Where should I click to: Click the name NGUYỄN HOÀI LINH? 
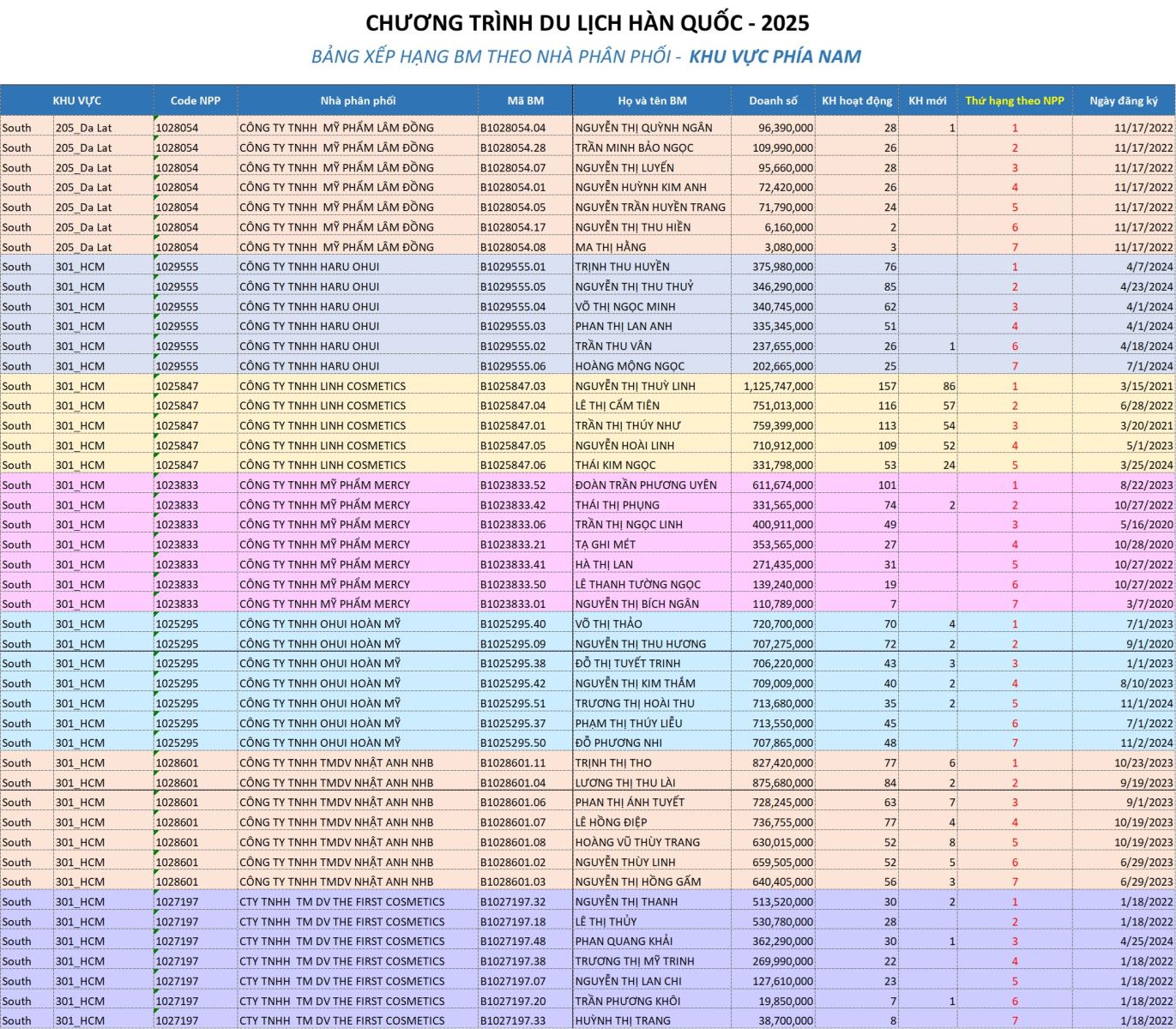pyautogui.click(x=624, y=445)
